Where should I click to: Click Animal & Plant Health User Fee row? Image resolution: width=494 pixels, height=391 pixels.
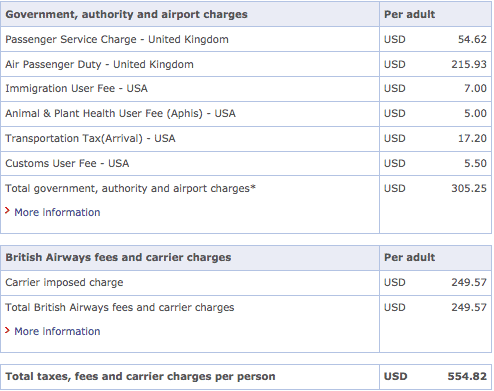point(246,114)
